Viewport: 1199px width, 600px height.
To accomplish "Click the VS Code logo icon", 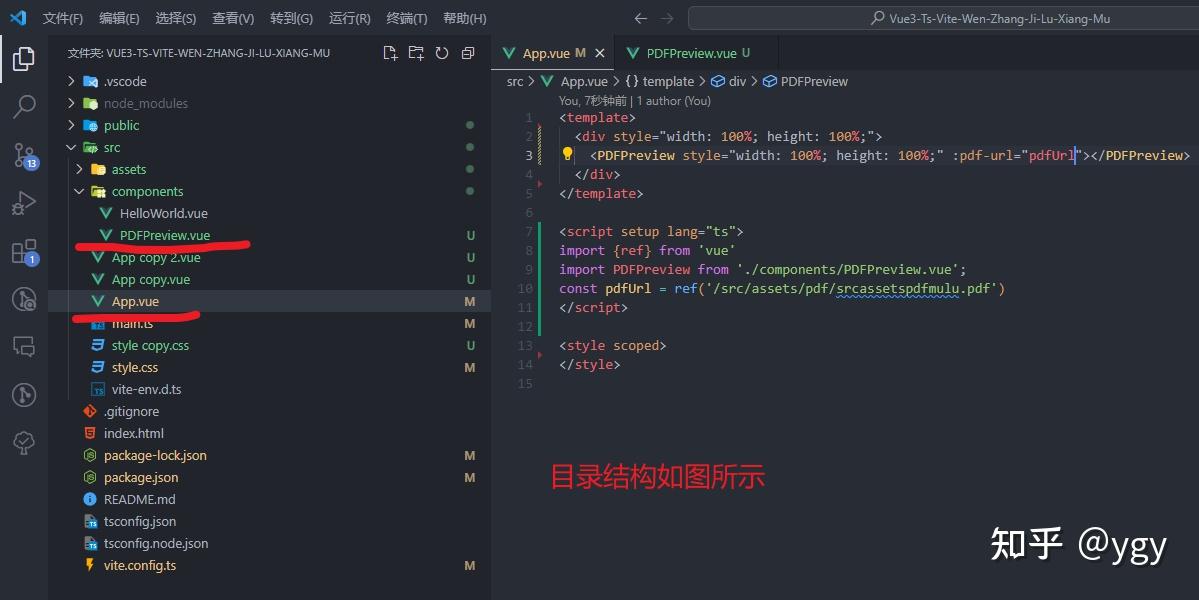I will pos(18,18).
